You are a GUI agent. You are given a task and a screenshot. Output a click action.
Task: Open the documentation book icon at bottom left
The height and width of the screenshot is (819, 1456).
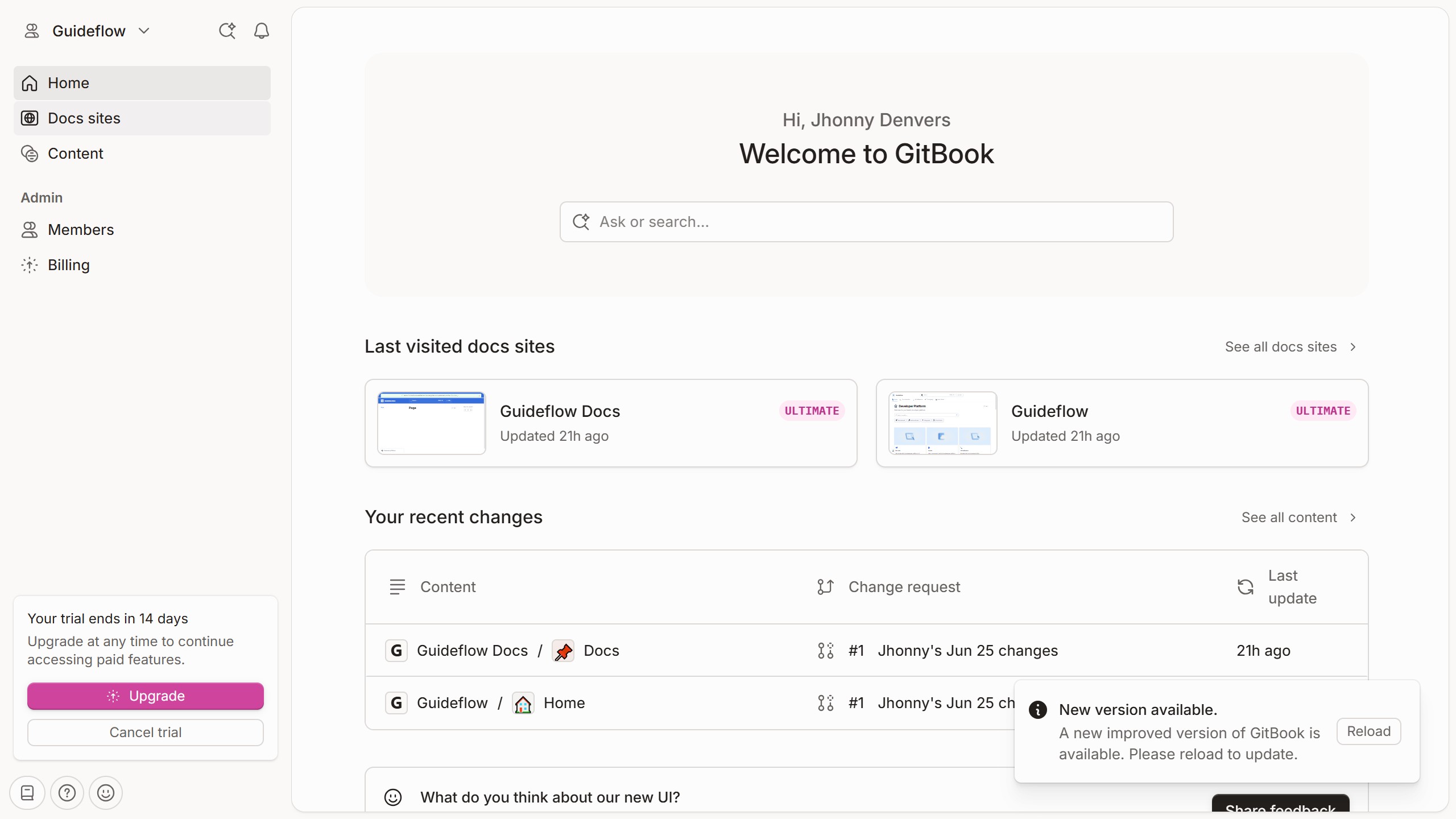[x=27, y=793]
